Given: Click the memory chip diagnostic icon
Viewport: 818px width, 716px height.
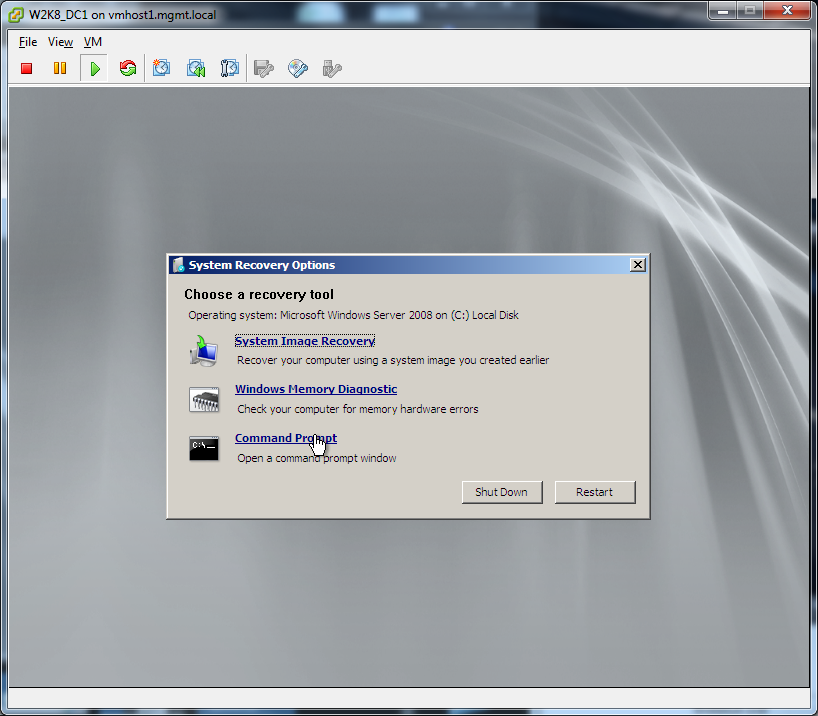Looking at the screenshot, I should pyautogui.click(x=204, y=400).
